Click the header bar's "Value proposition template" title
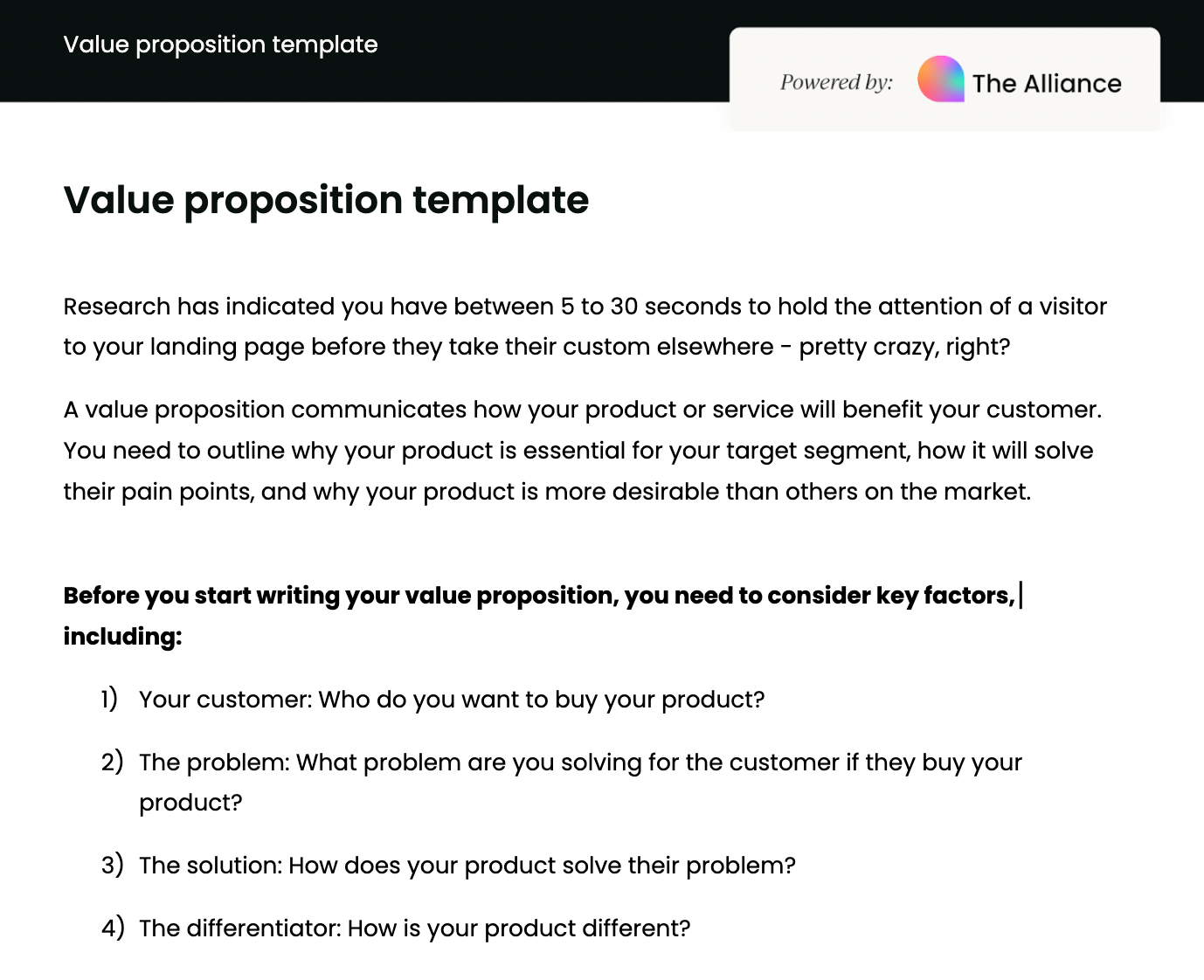Image resolution: width=1204 pixels, height=980 pixels. pyautogui.click(x=220, y=45)
